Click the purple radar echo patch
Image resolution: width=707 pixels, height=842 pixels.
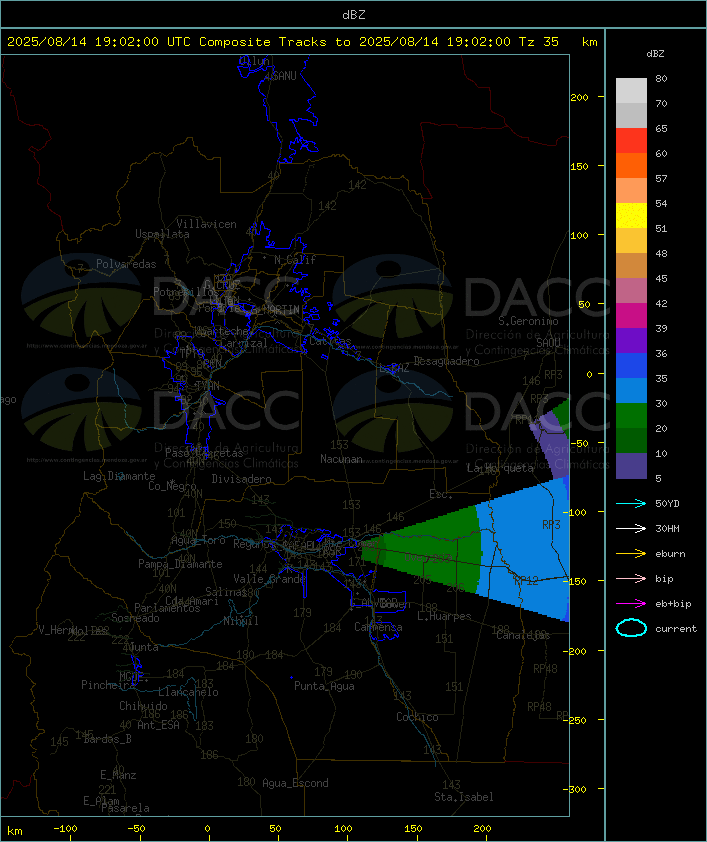pyautogui.click(x=549, y=443)
